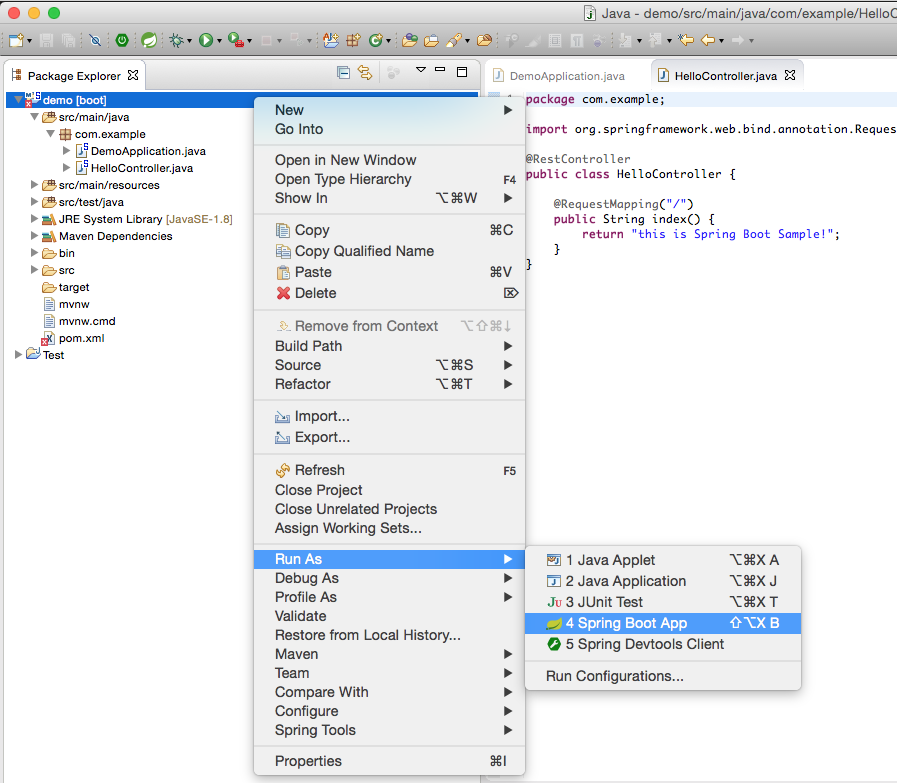Image resolution: width=897 pixels, height=783 pixels.
Task: Close the HelloController.java editor tab
Action: (790, 75)
